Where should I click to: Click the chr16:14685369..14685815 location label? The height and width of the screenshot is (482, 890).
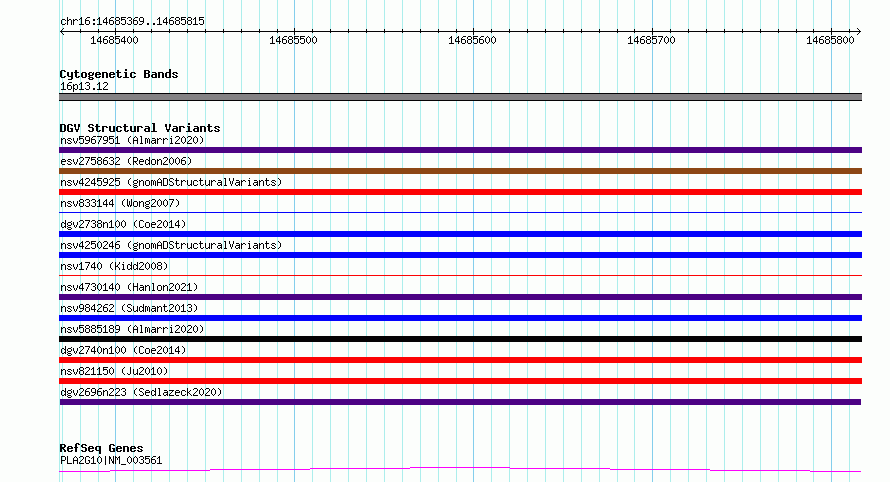132,22
